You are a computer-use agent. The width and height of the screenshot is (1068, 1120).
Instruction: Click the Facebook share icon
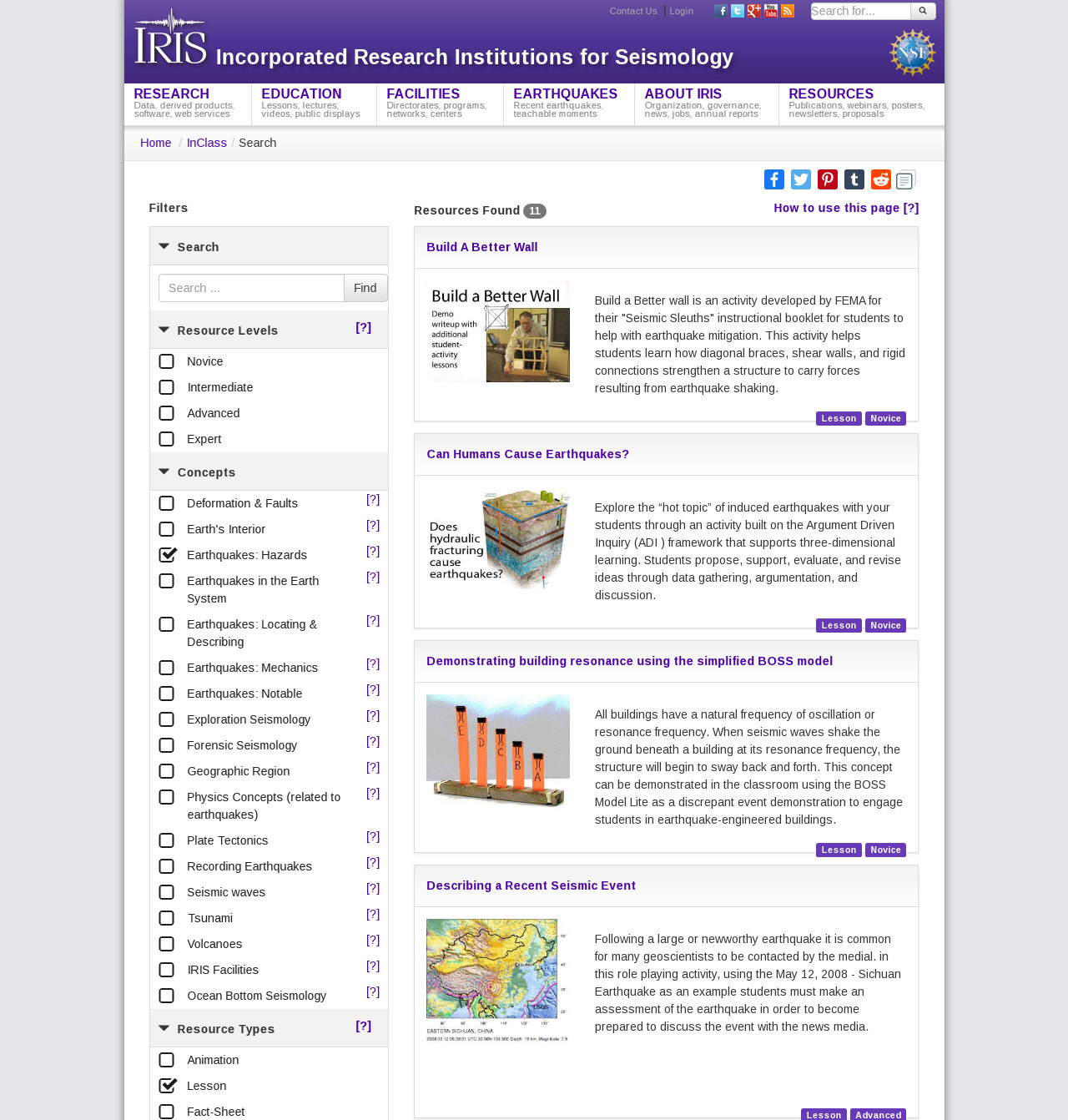773,179
